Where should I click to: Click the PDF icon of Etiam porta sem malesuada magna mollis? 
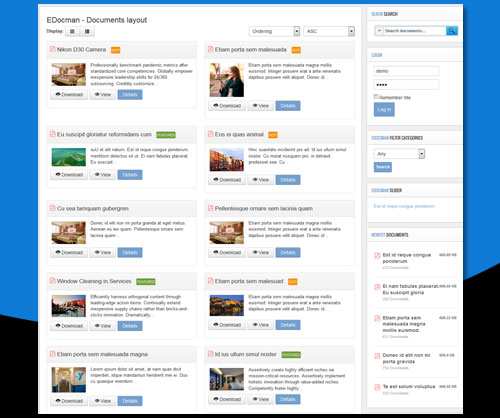pos(377,318)
